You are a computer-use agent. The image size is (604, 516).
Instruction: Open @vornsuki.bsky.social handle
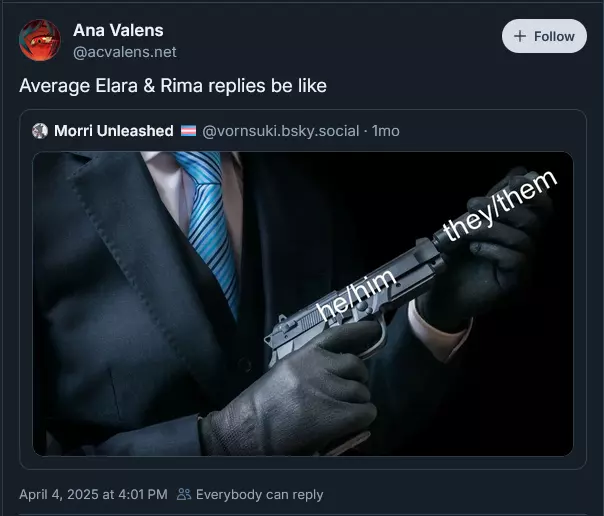tap(280, 131)
